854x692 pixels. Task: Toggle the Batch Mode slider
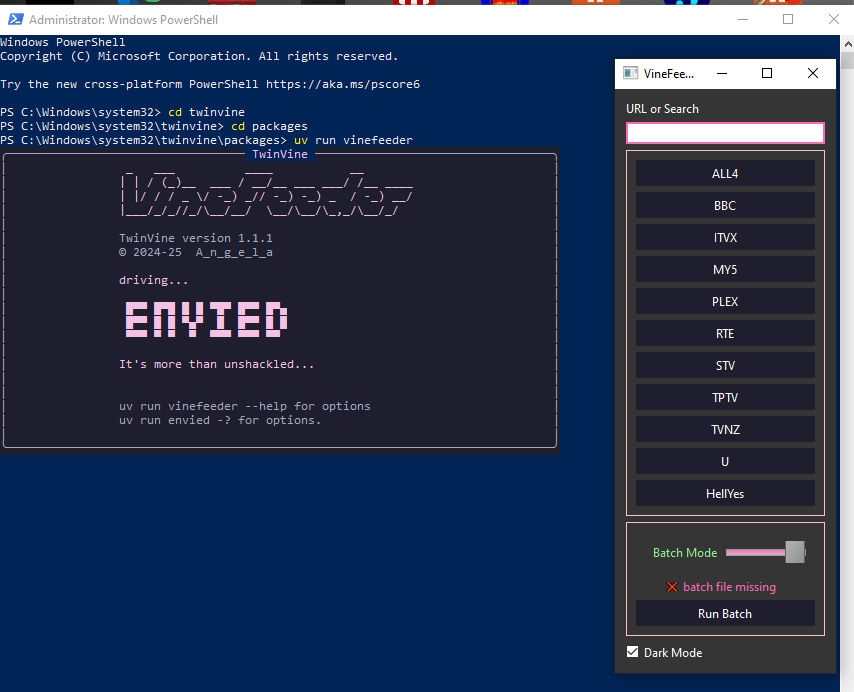766,553
